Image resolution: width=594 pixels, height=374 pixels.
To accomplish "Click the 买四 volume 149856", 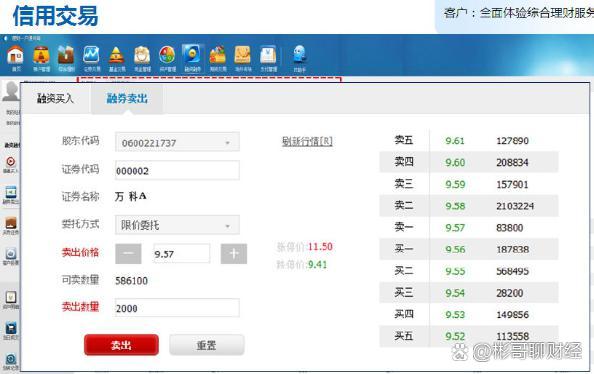I will 512,315.
